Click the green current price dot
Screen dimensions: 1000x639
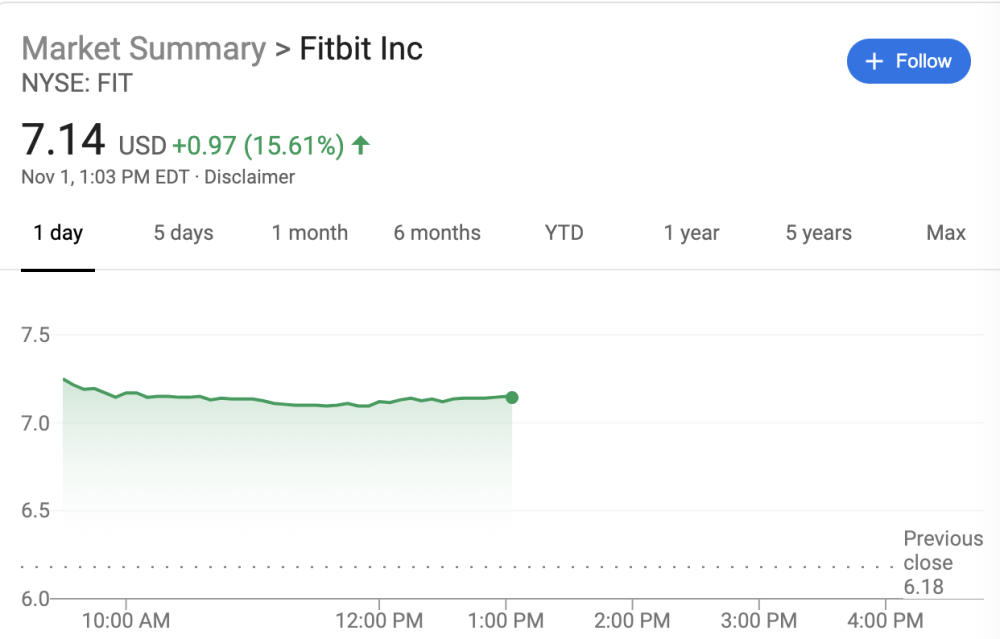pyautogui.click(x=511, y=397)
